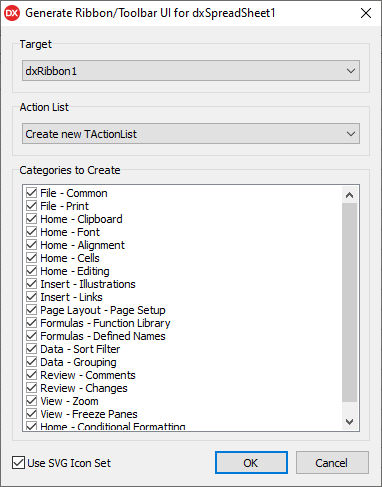Click the Cancel button
Image resolution: width=382 pixels, height=487 pixels.
[x=332, y=463]
